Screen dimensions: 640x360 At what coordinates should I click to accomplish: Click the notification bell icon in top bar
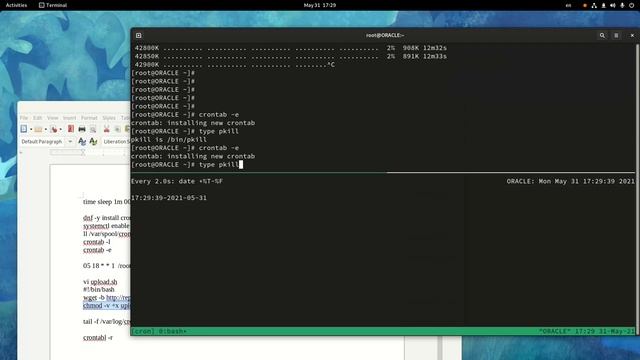click(603, 5)
